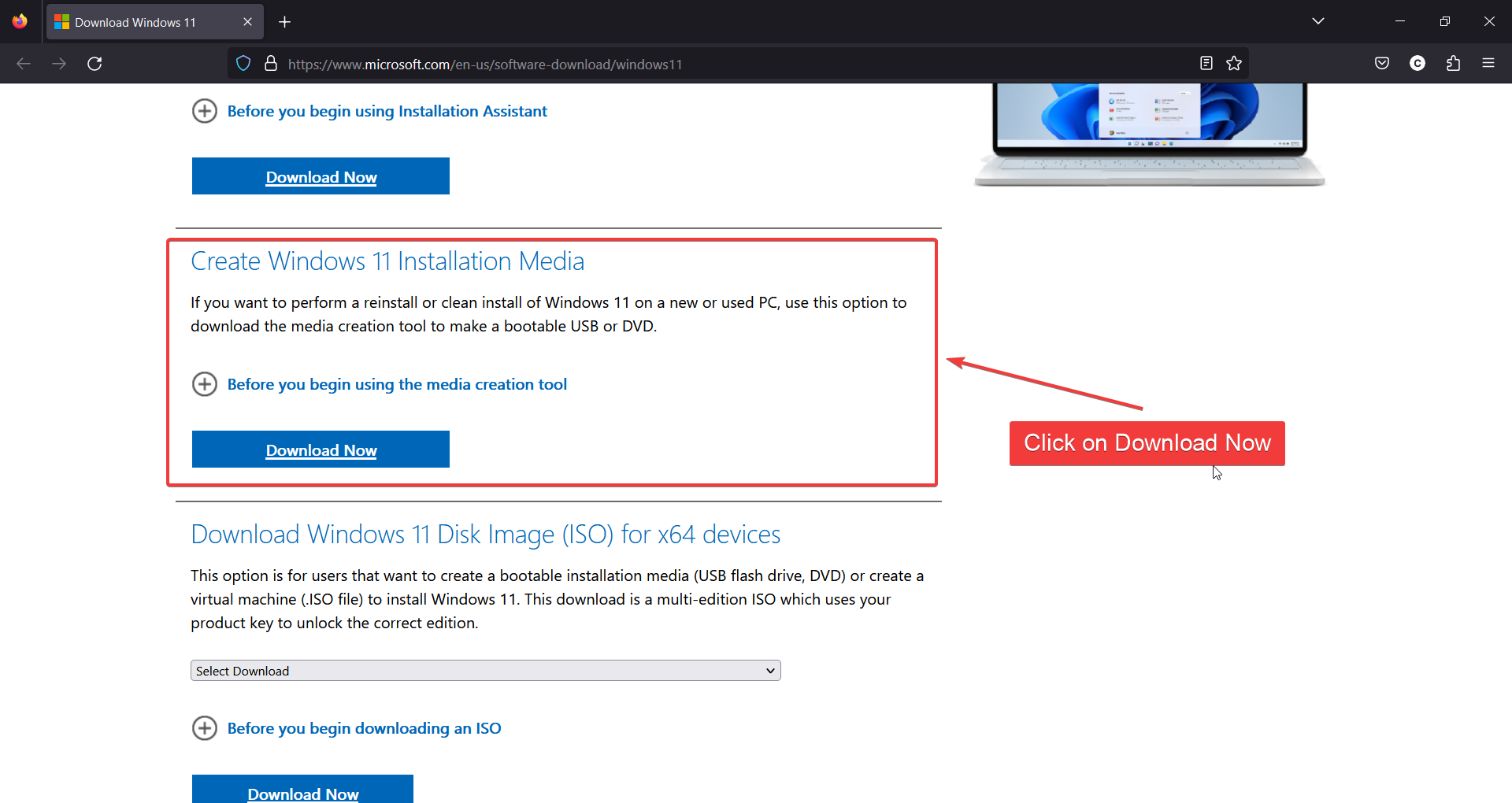View site security info via padlock icon

[271, 63]
